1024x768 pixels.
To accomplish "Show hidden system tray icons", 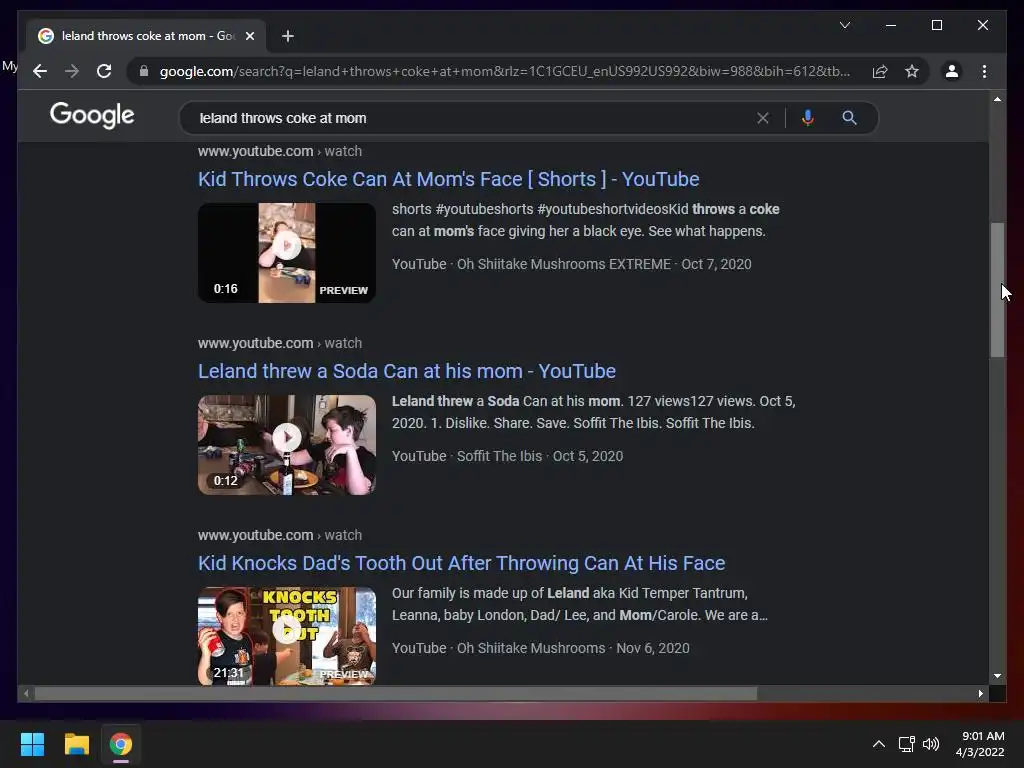I will [879, 744].
